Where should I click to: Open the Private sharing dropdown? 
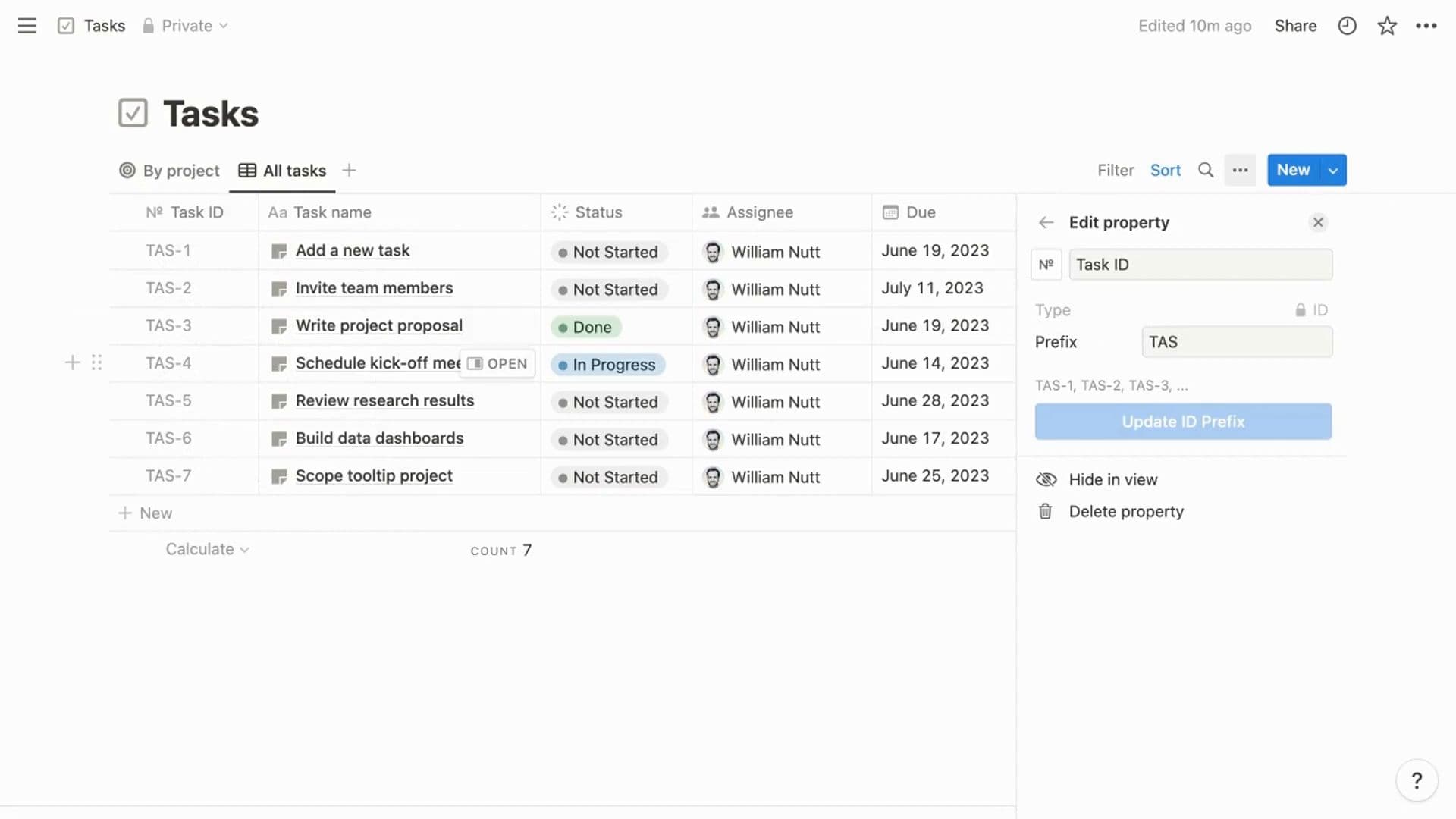tap(186, 26)
